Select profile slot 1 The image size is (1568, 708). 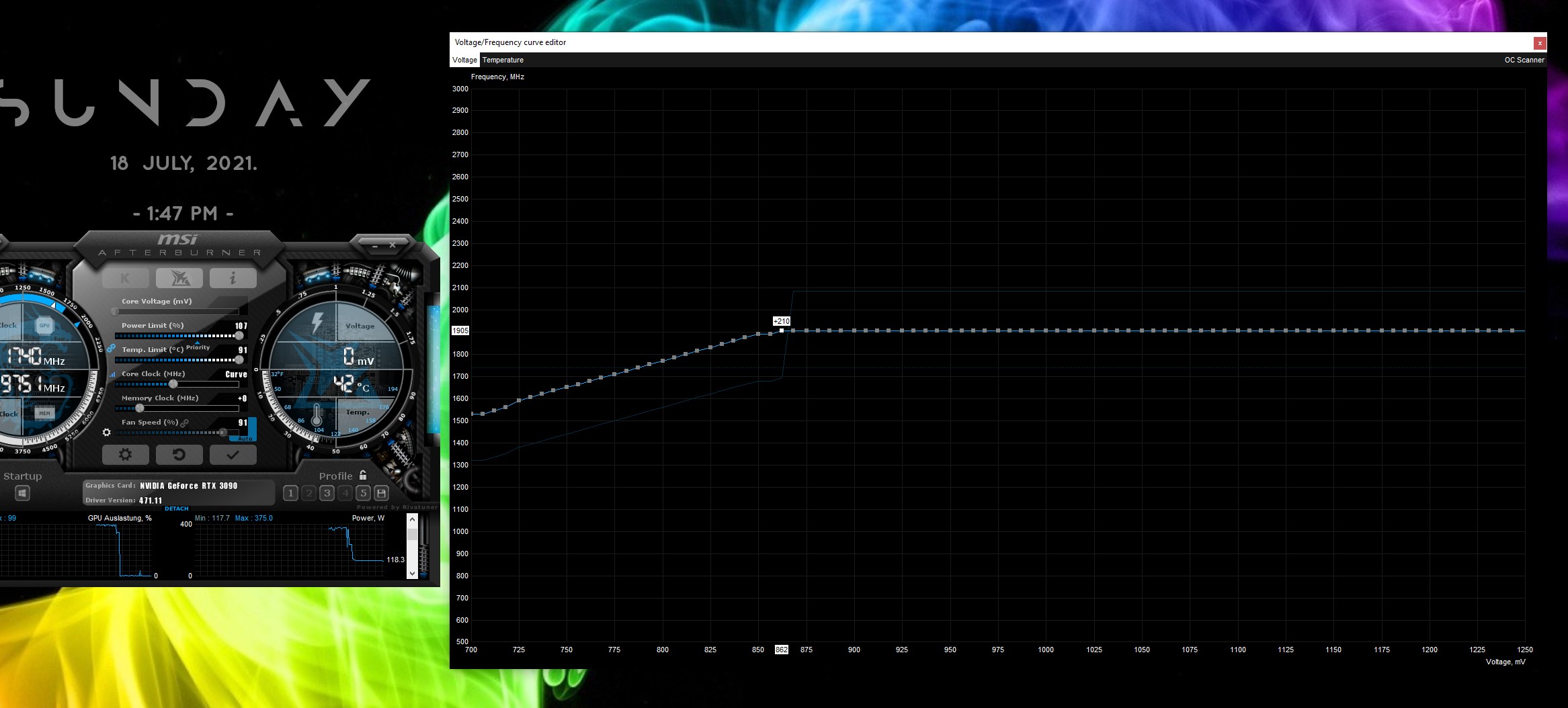coord(290,493)
